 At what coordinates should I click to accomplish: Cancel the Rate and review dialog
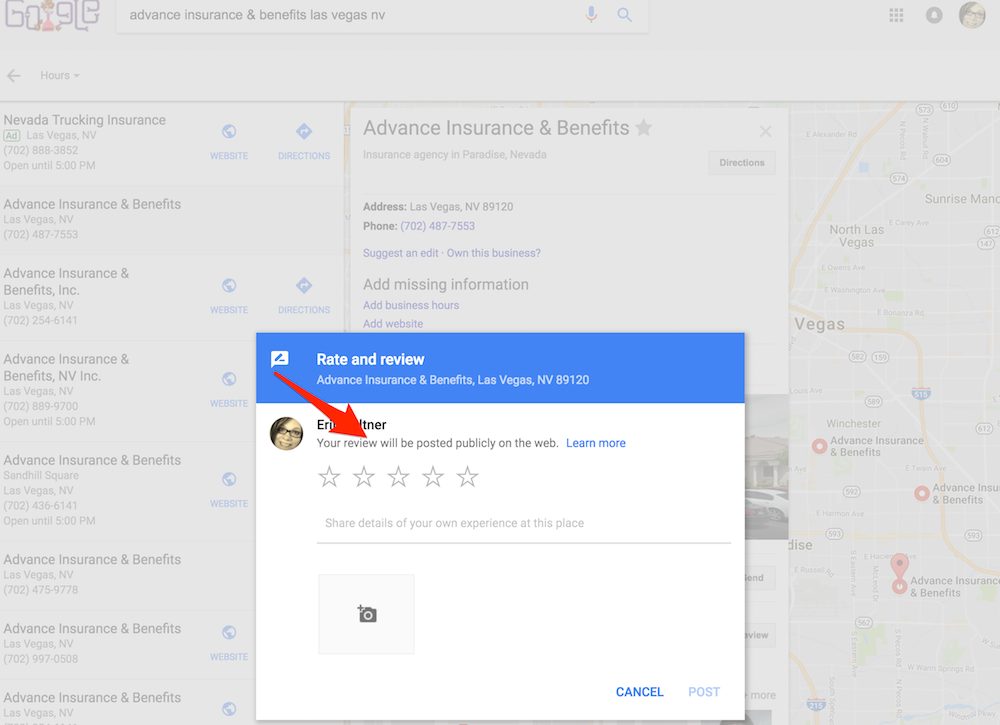639,692
